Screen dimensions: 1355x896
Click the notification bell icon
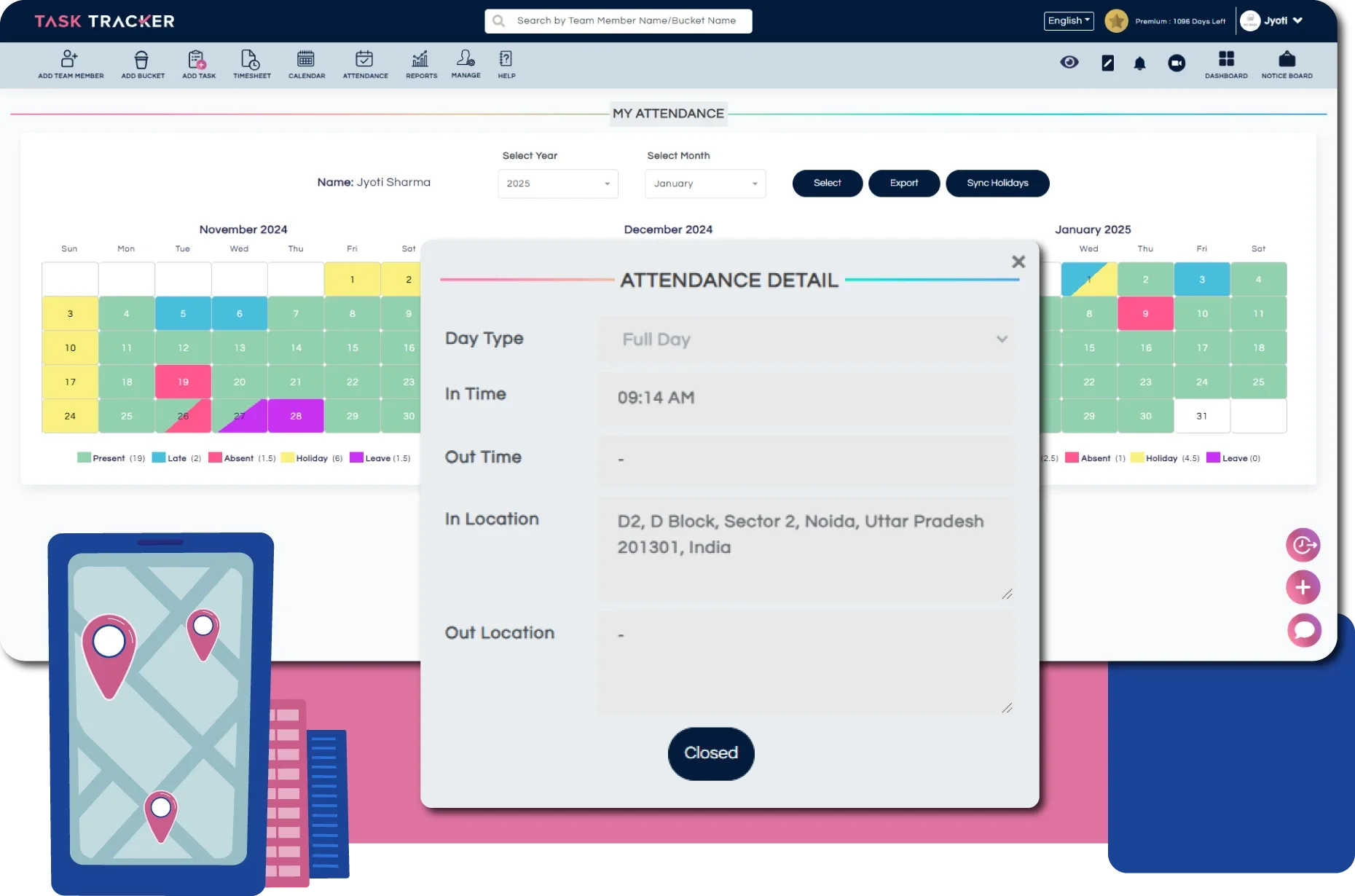click(x=1139, y=64)
